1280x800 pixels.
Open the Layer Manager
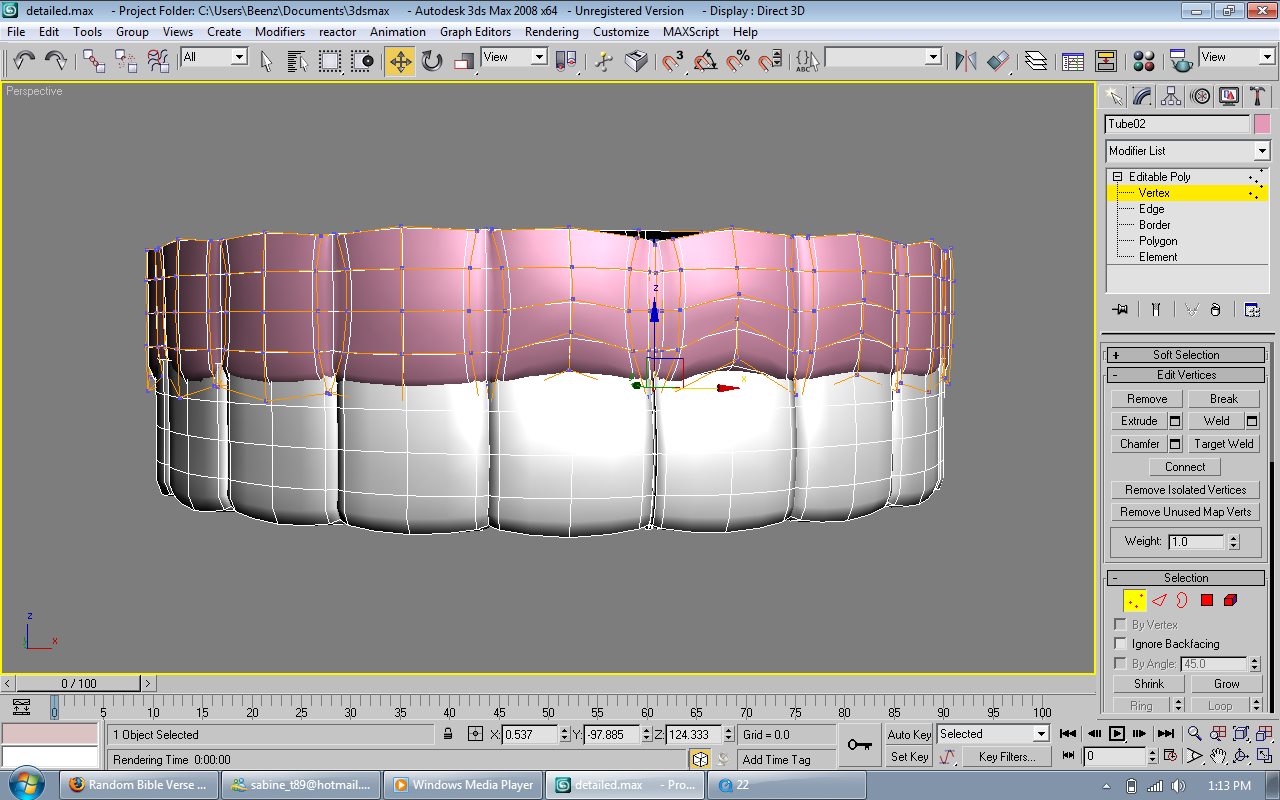pos(1036,61)
